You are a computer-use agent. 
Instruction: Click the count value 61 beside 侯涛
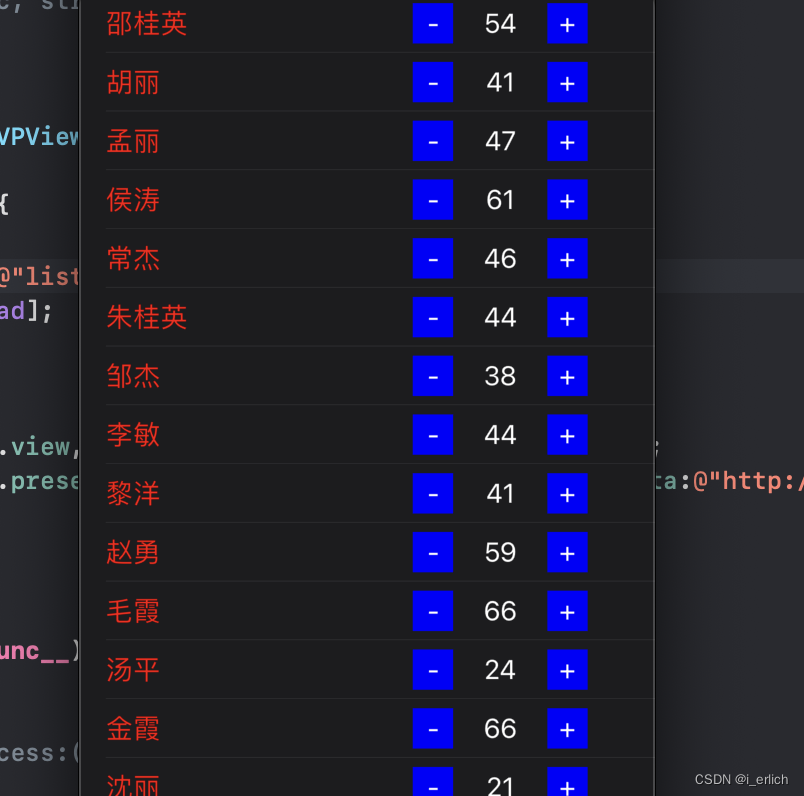click(500, 200)
